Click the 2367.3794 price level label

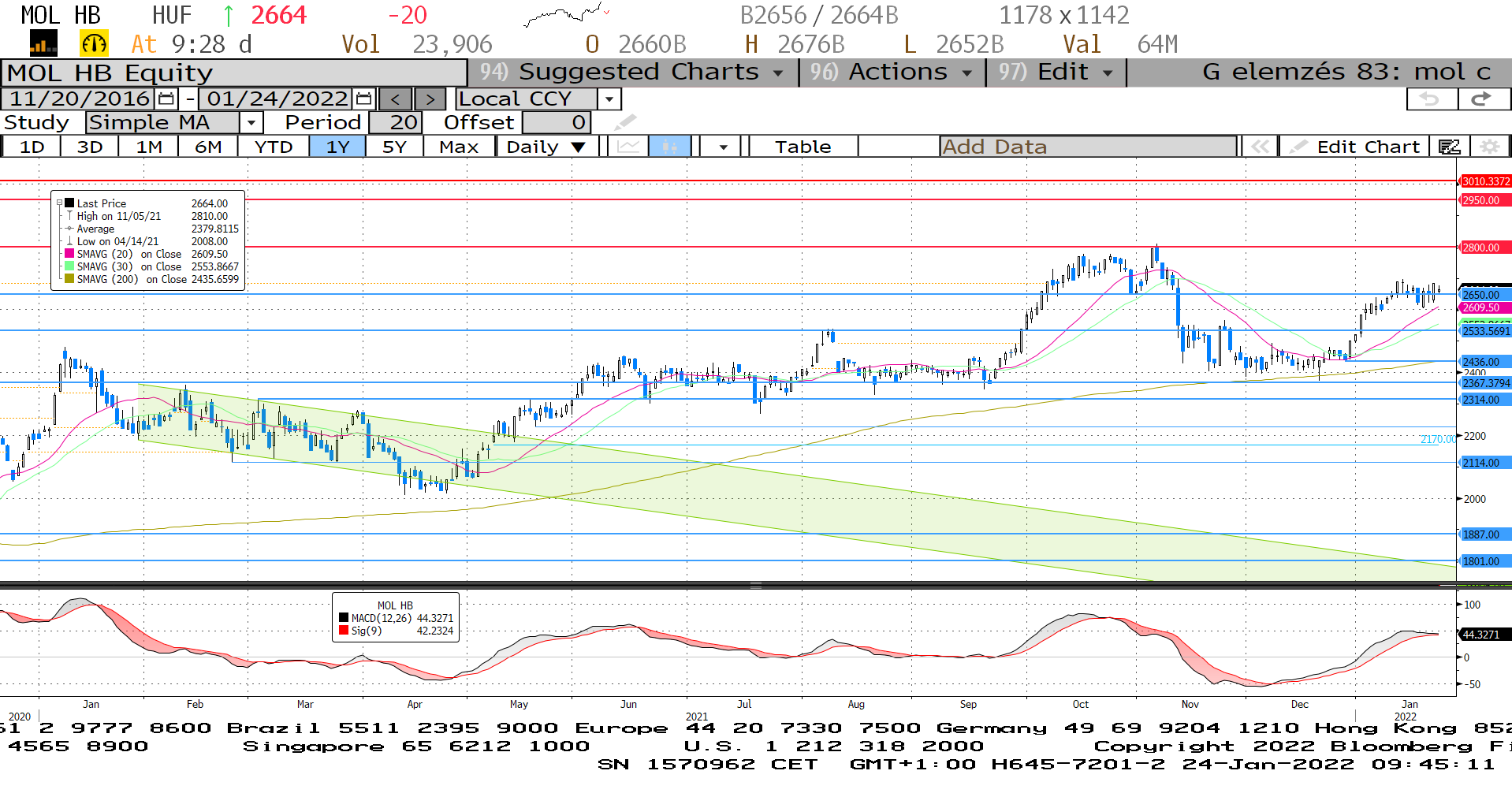[1485, 383]
